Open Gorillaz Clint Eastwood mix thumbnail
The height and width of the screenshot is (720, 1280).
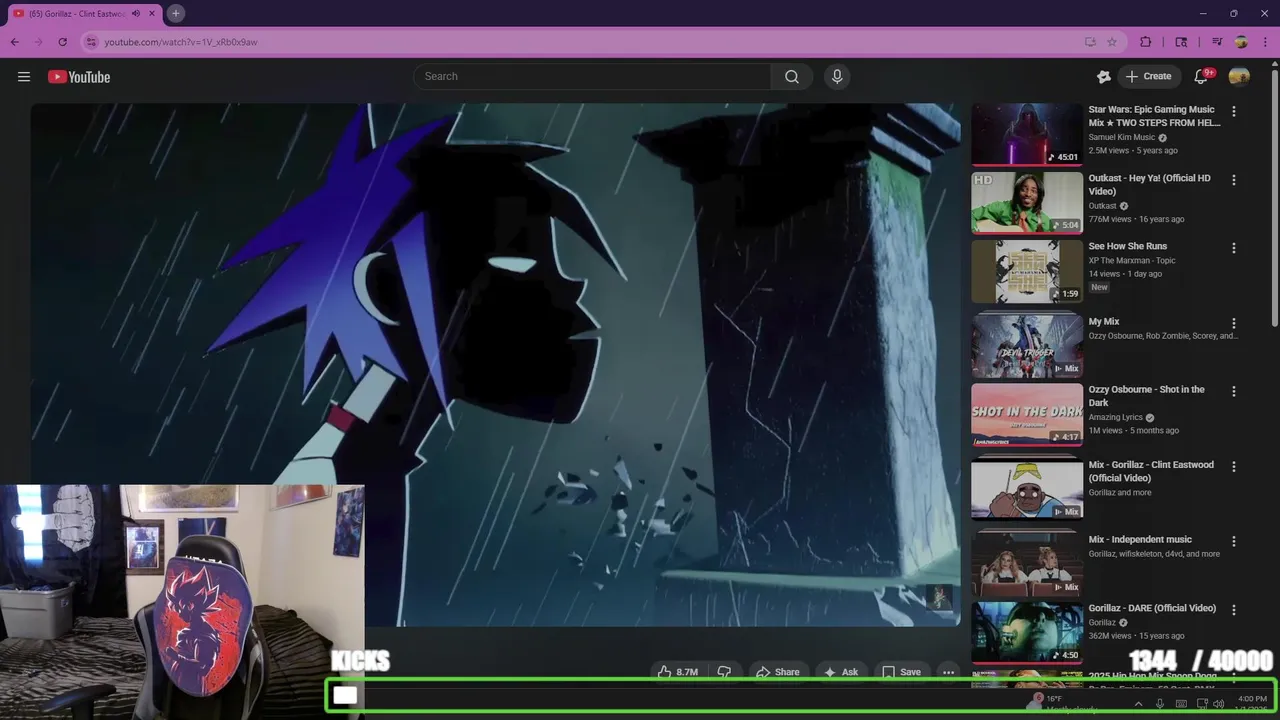tap(1027, 489)
